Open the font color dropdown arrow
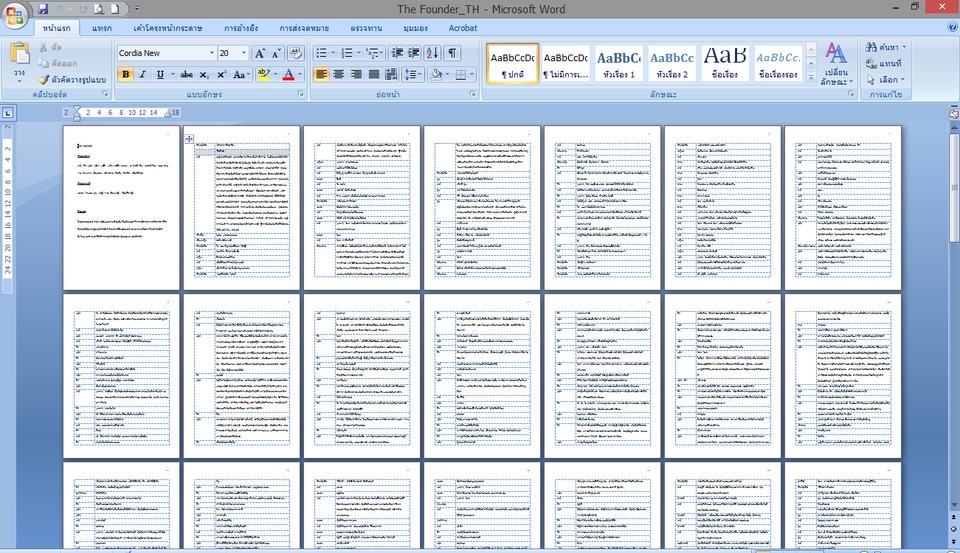 [300, 75]
